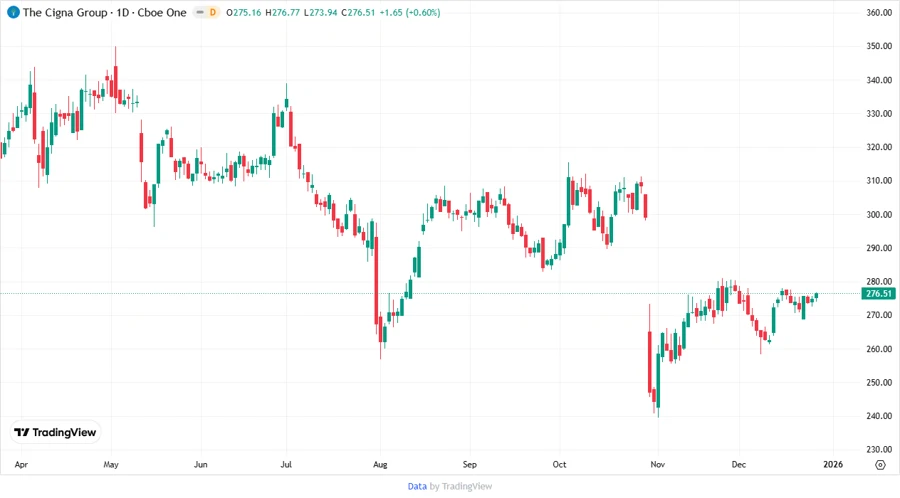Open the 'by TradingView' attribution link
This screenshot has width=900, height=498.
pos(461,487)
